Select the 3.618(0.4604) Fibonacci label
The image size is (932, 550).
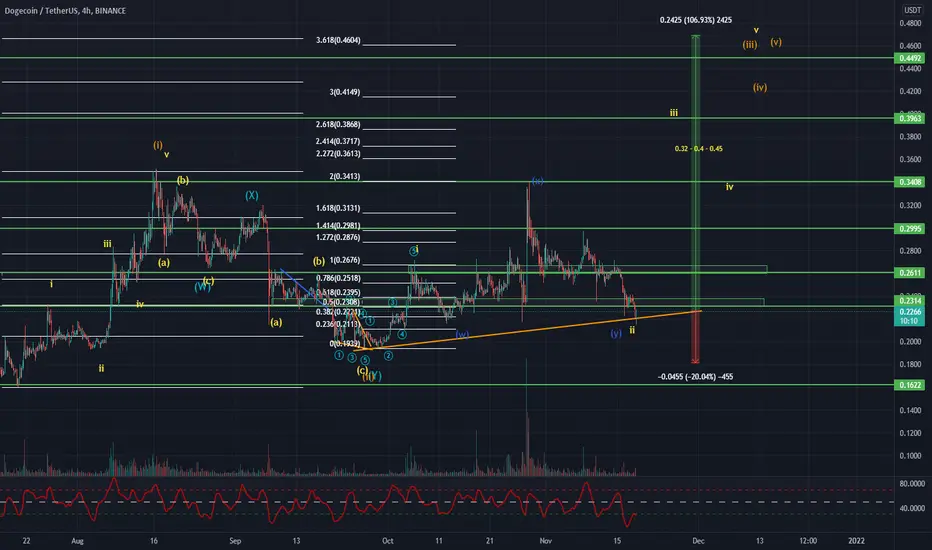338,40
